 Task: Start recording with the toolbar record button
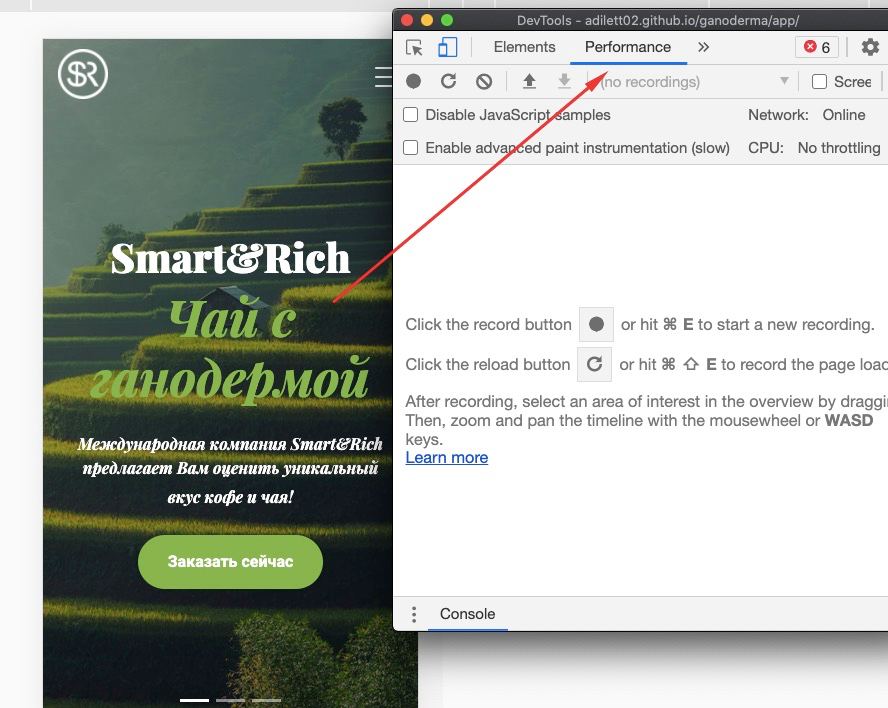pyautogui.click(x=413, y=82)
